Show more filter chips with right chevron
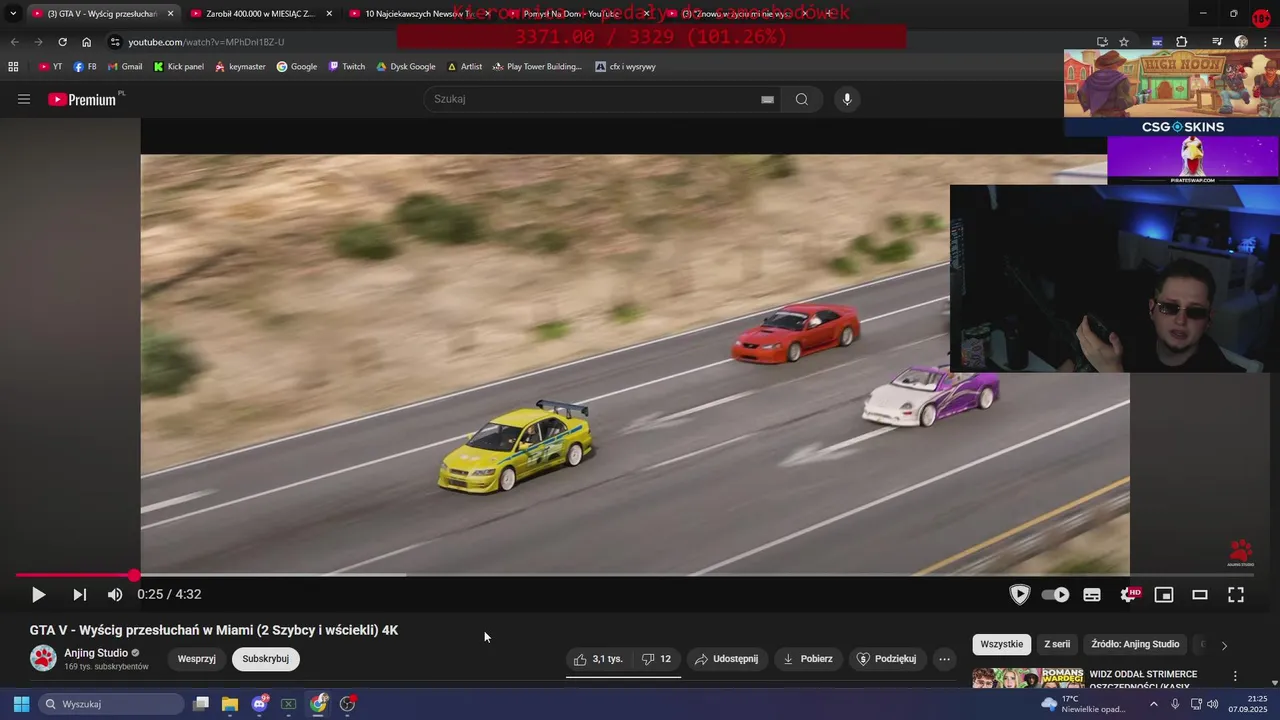The width and height of the screenshot is (1280, 720). [x=1224, y=645]
